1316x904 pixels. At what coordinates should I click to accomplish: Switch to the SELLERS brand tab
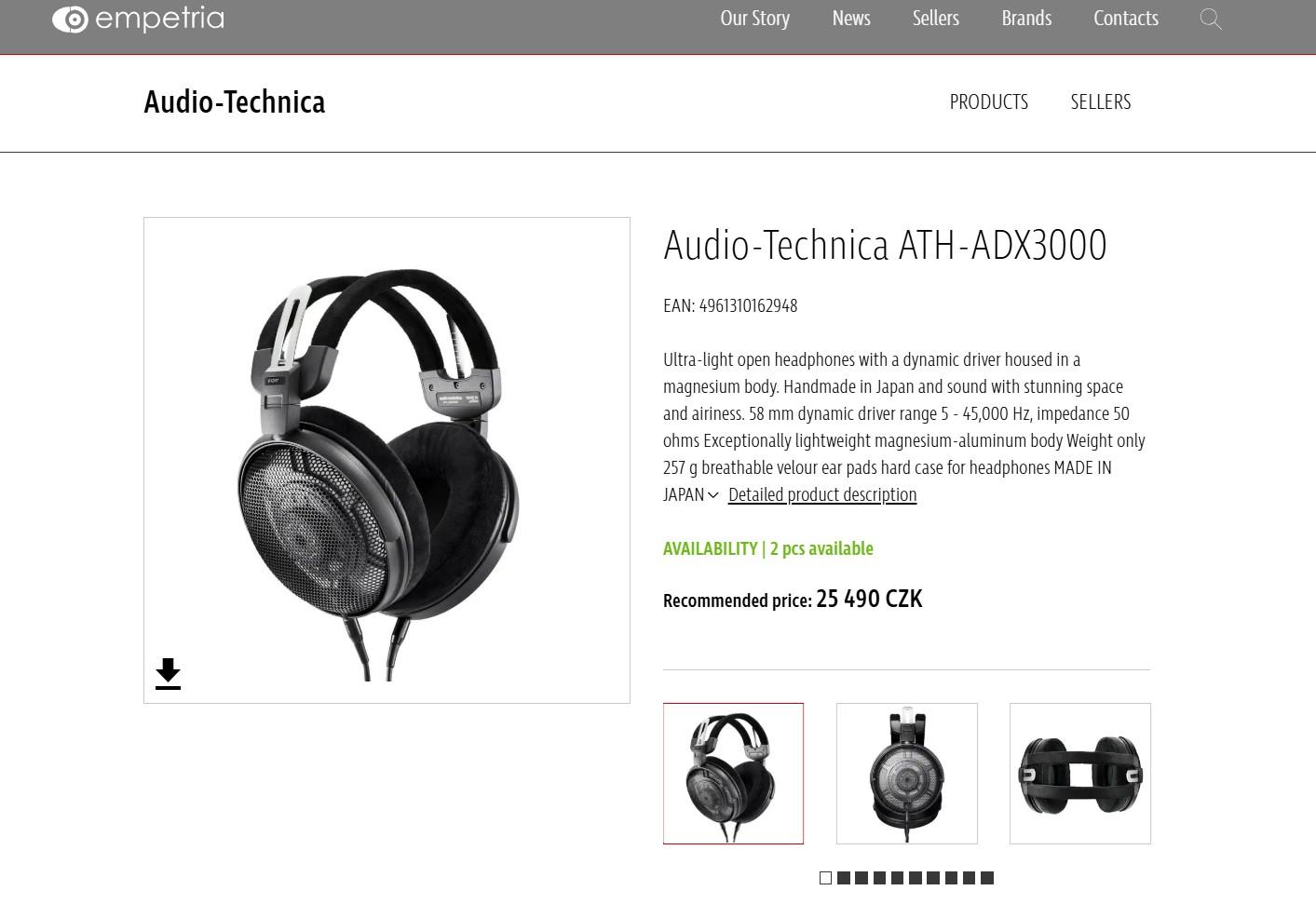1101,101
